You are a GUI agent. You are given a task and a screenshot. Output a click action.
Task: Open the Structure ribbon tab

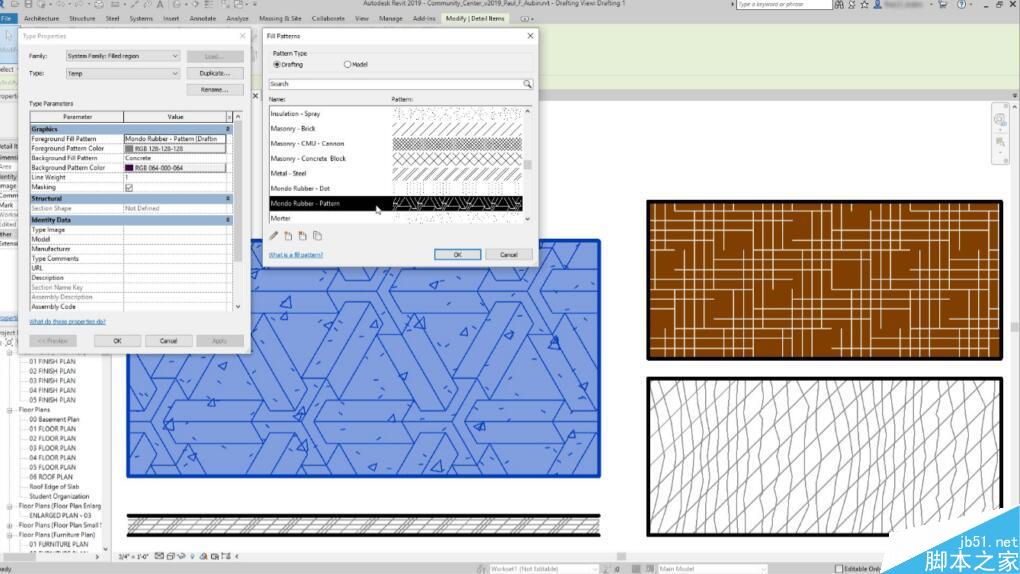pyautogui.click(x=82, y=19)
